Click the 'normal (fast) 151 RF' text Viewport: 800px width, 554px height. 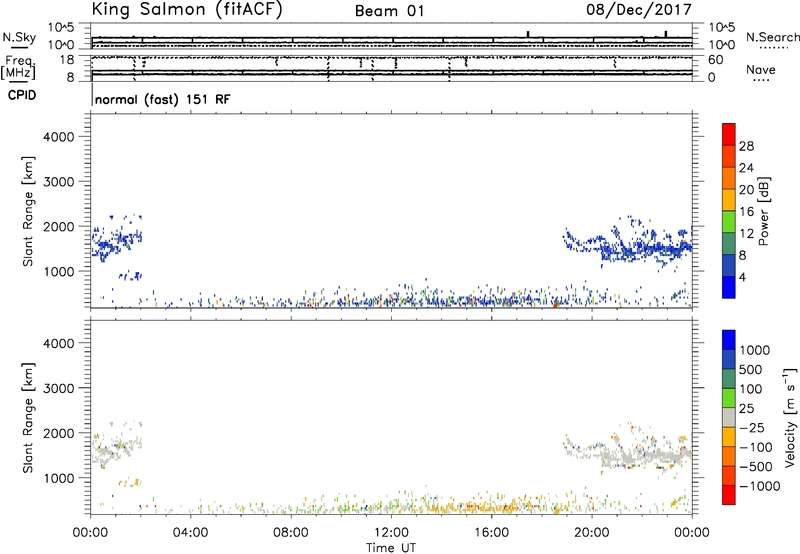coord(162,99)
